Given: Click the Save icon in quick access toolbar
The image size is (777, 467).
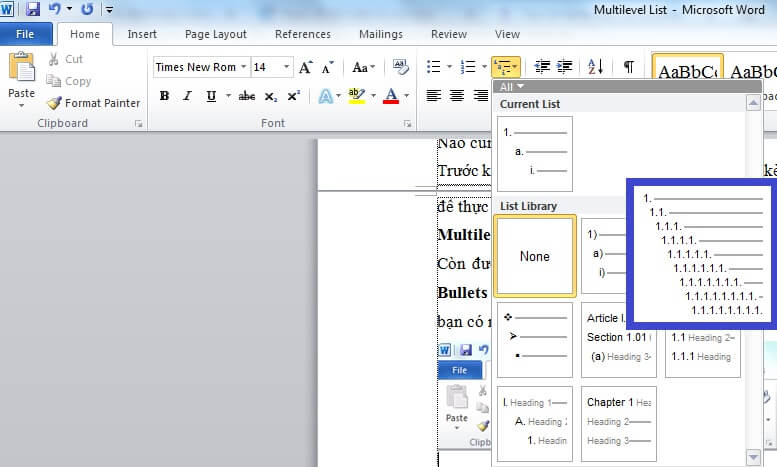Looking at the screenshot, I should [x=33, y=9].
